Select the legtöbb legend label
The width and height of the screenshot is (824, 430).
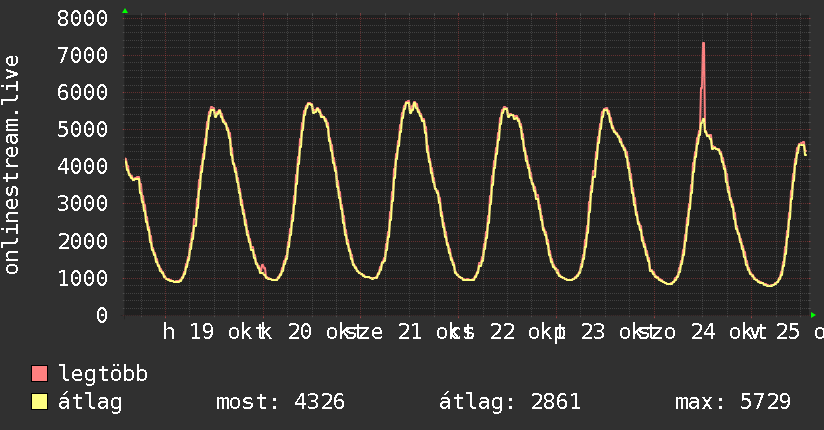click(103, 374)
